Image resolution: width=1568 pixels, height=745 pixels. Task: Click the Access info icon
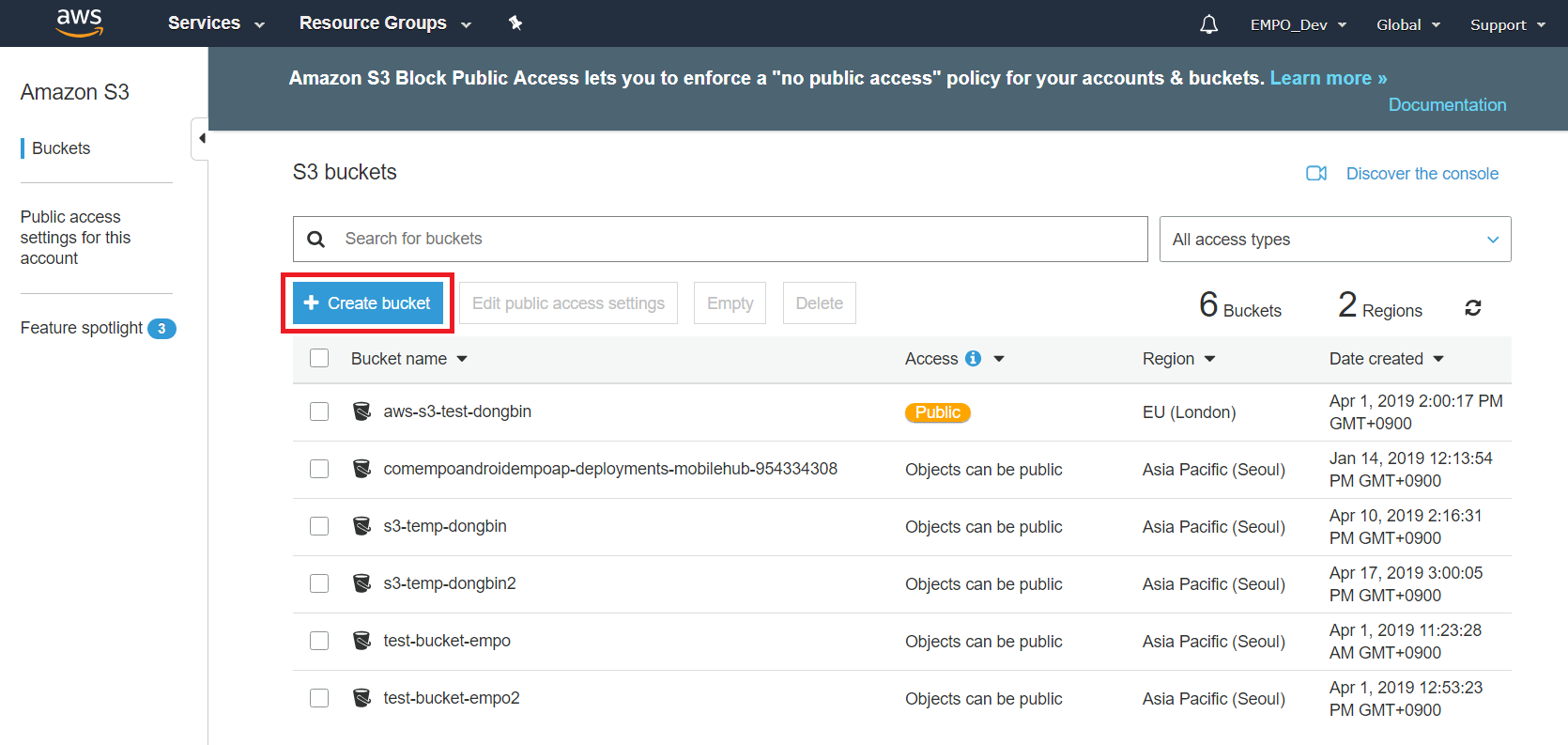click(x=973, y=359)
